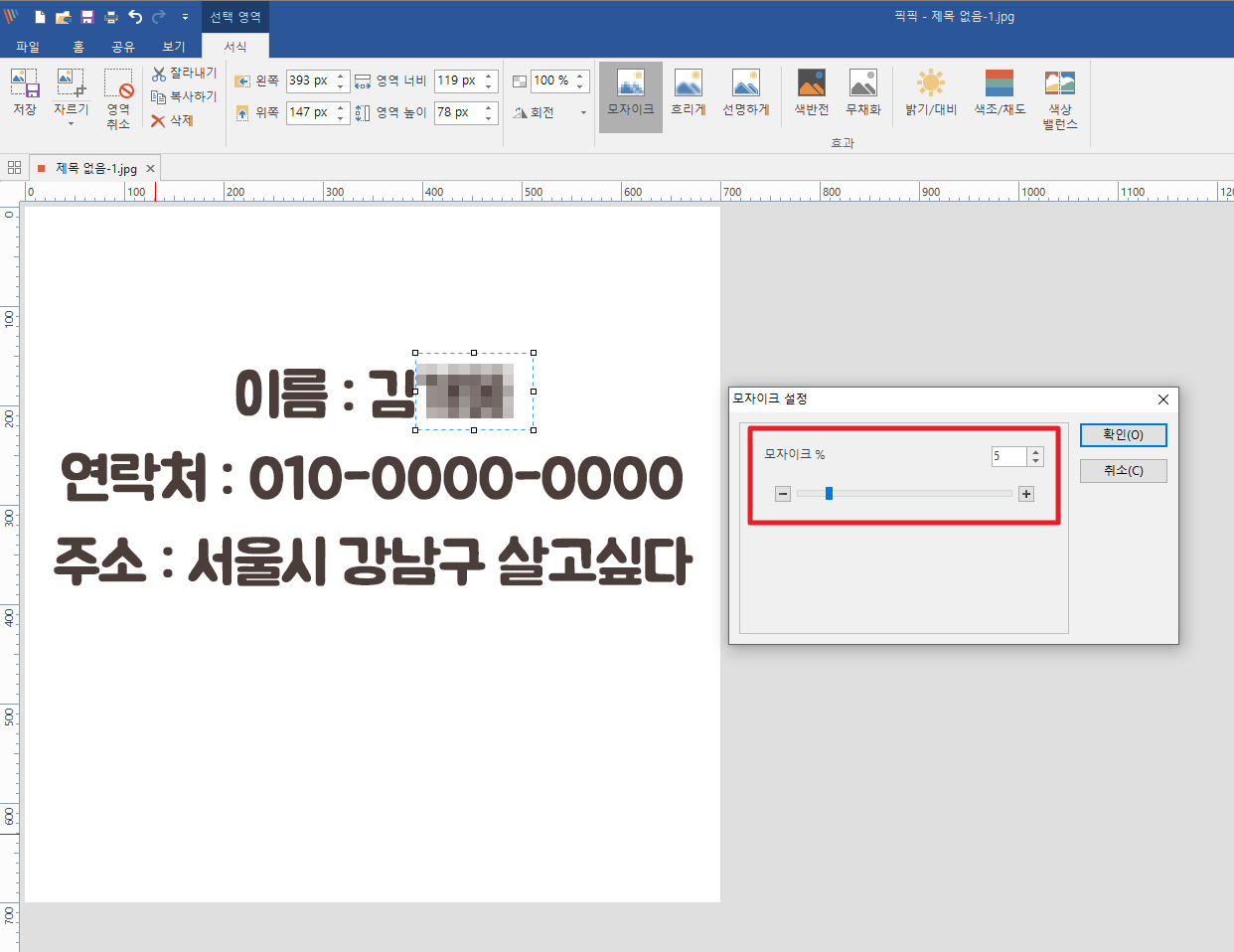The image size is (1234, 952).
Task: Open the quick access toolbar dropdown
Action: click(185, 17)
